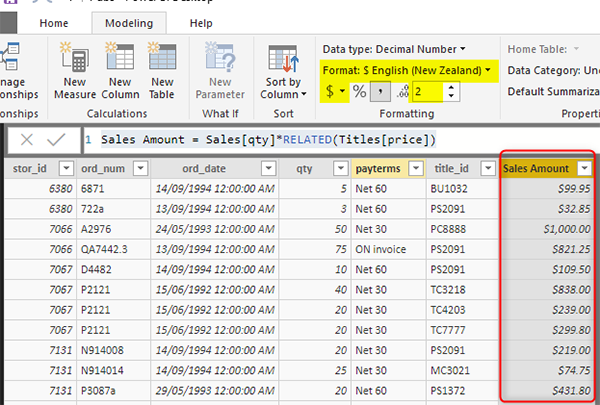Increase decimal places with up arrow
The image size is (600, 405).
coord(453,87)
